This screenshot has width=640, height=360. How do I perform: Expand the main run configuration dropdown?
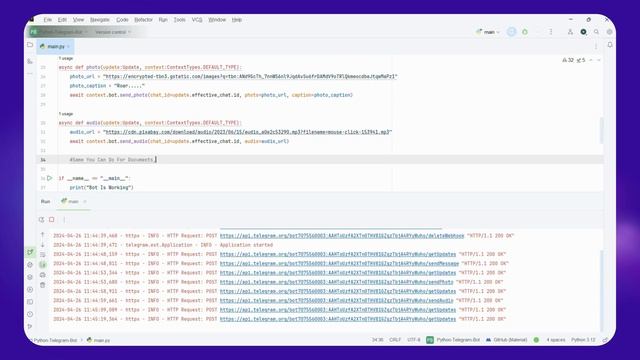488,32
